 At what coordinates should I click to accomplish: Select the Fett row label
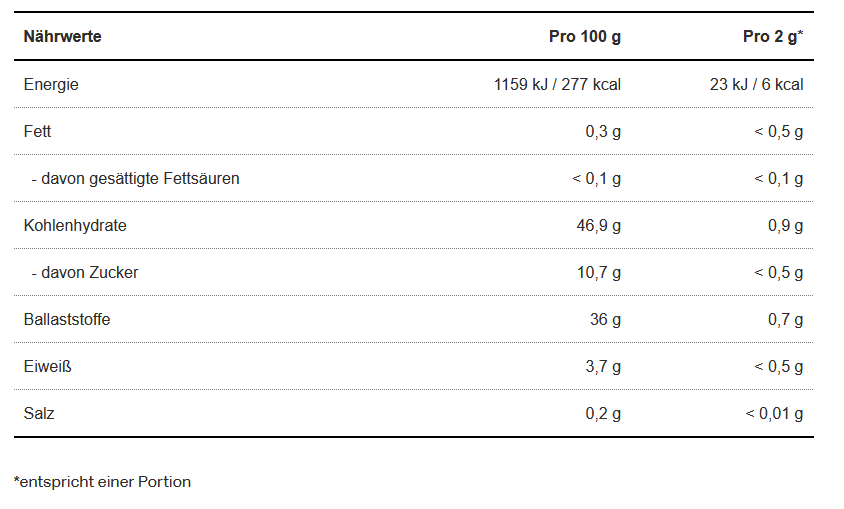click(37, 131)
